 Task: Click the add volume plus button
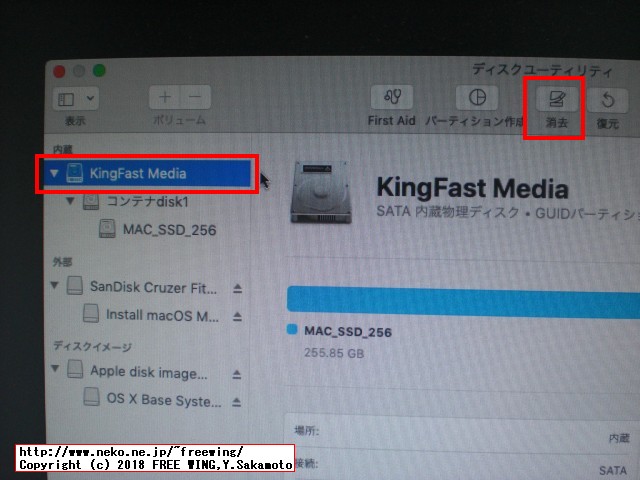coord(165,97)
